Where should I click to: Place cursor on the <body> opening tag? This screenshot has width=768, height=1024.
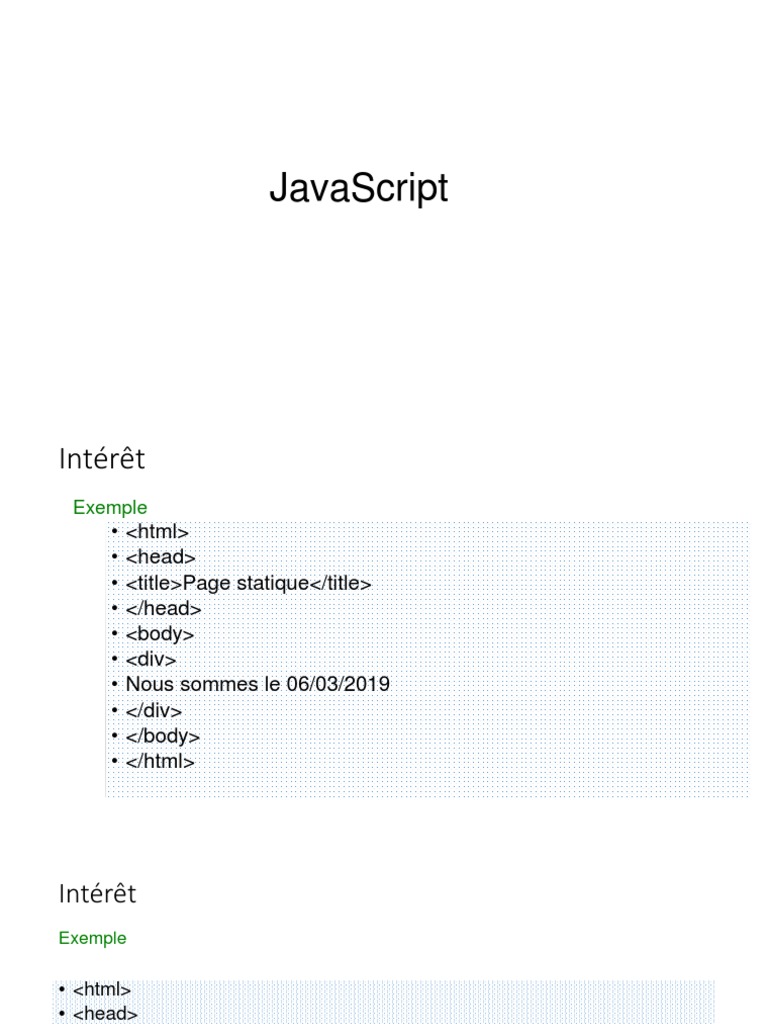160,634
